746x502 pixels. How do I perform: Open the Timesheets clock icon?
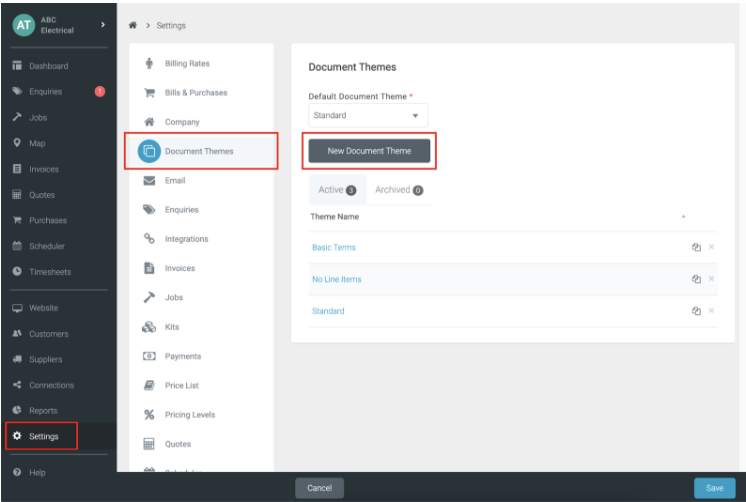click(x=17, y=272)
